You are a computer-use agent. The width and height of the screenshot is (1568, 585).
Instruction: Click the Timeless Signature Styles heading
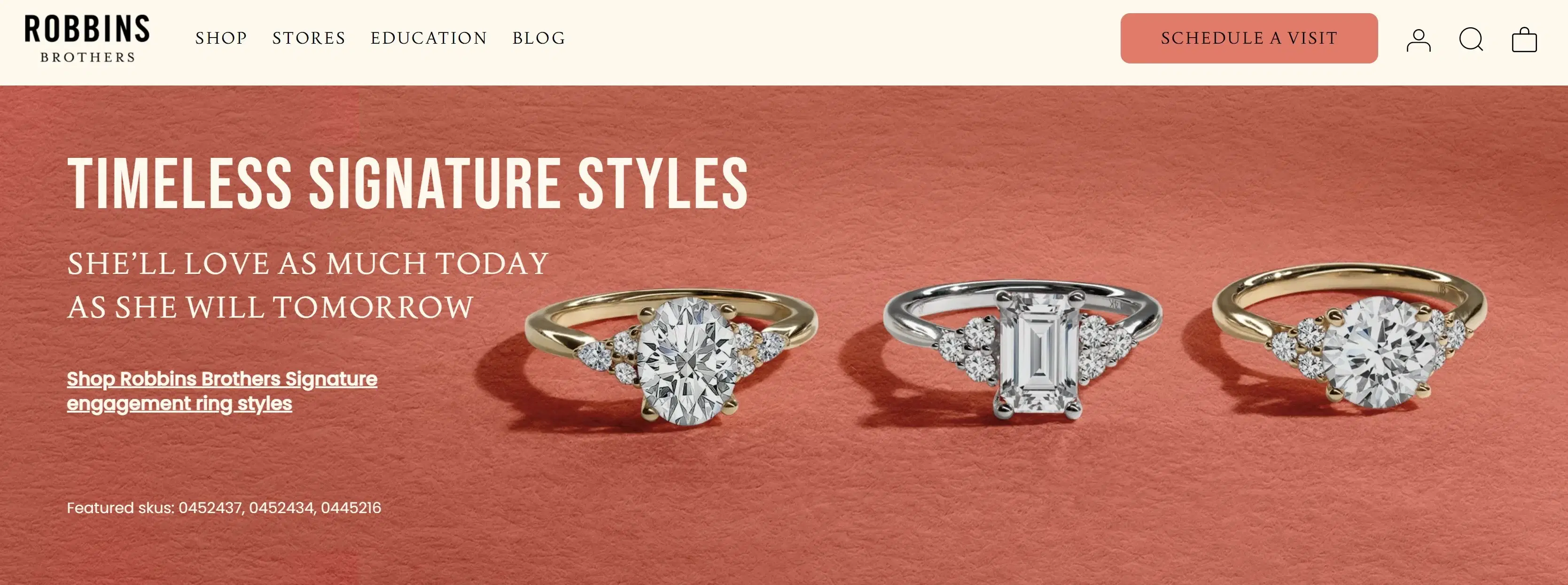pyautogui.click(x=407, y=184)
